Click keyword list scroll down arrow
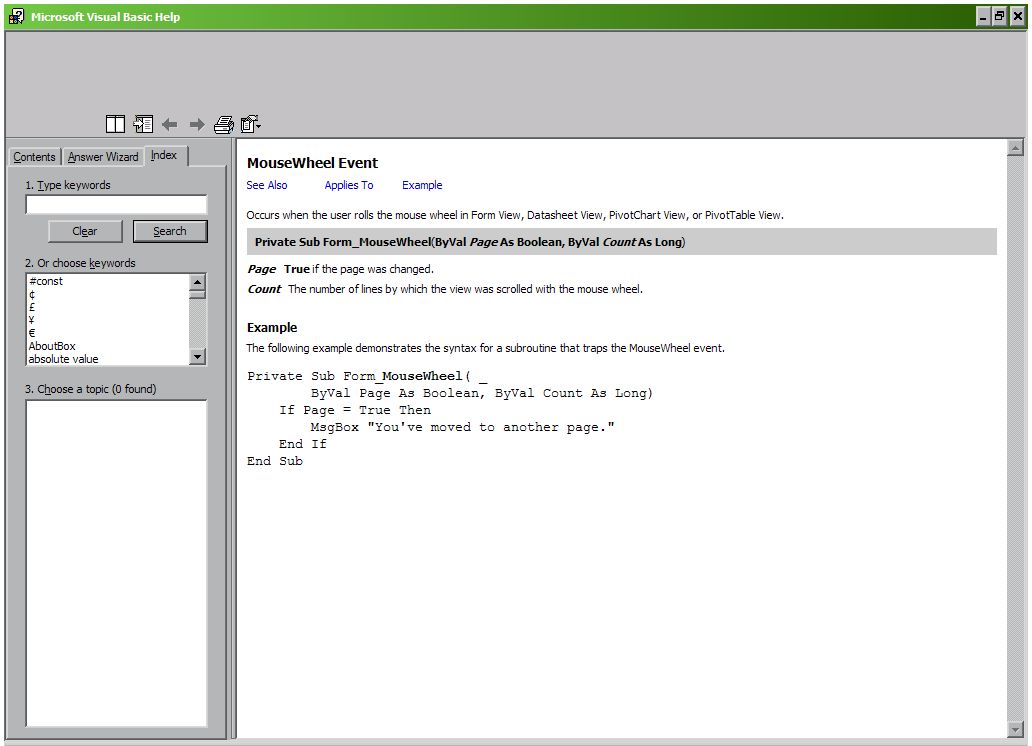Viewport: 1032px width, 746px height. pos(197,357)
